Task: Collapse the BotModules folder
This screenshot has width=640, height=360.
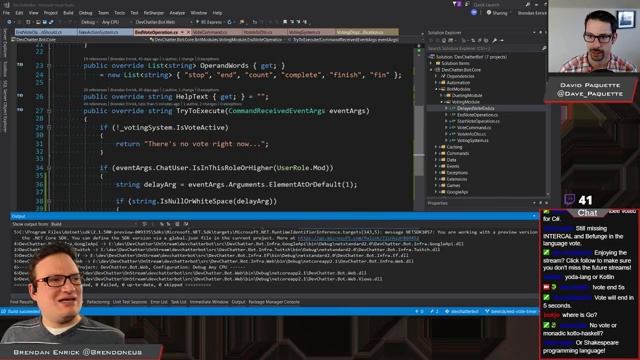Action: (x=437, y=89)
